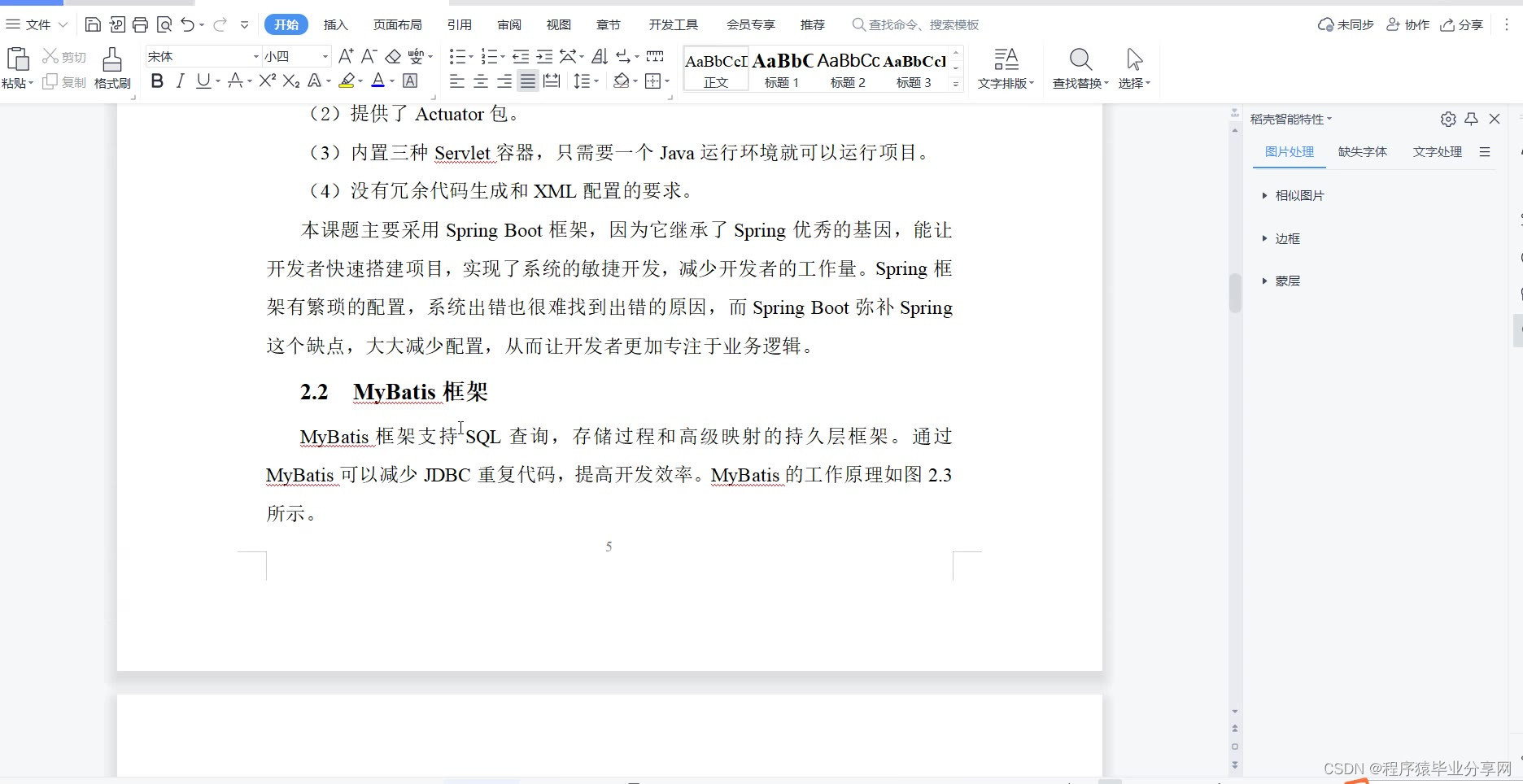
Task: Center align text
Action: click(481, 81)
